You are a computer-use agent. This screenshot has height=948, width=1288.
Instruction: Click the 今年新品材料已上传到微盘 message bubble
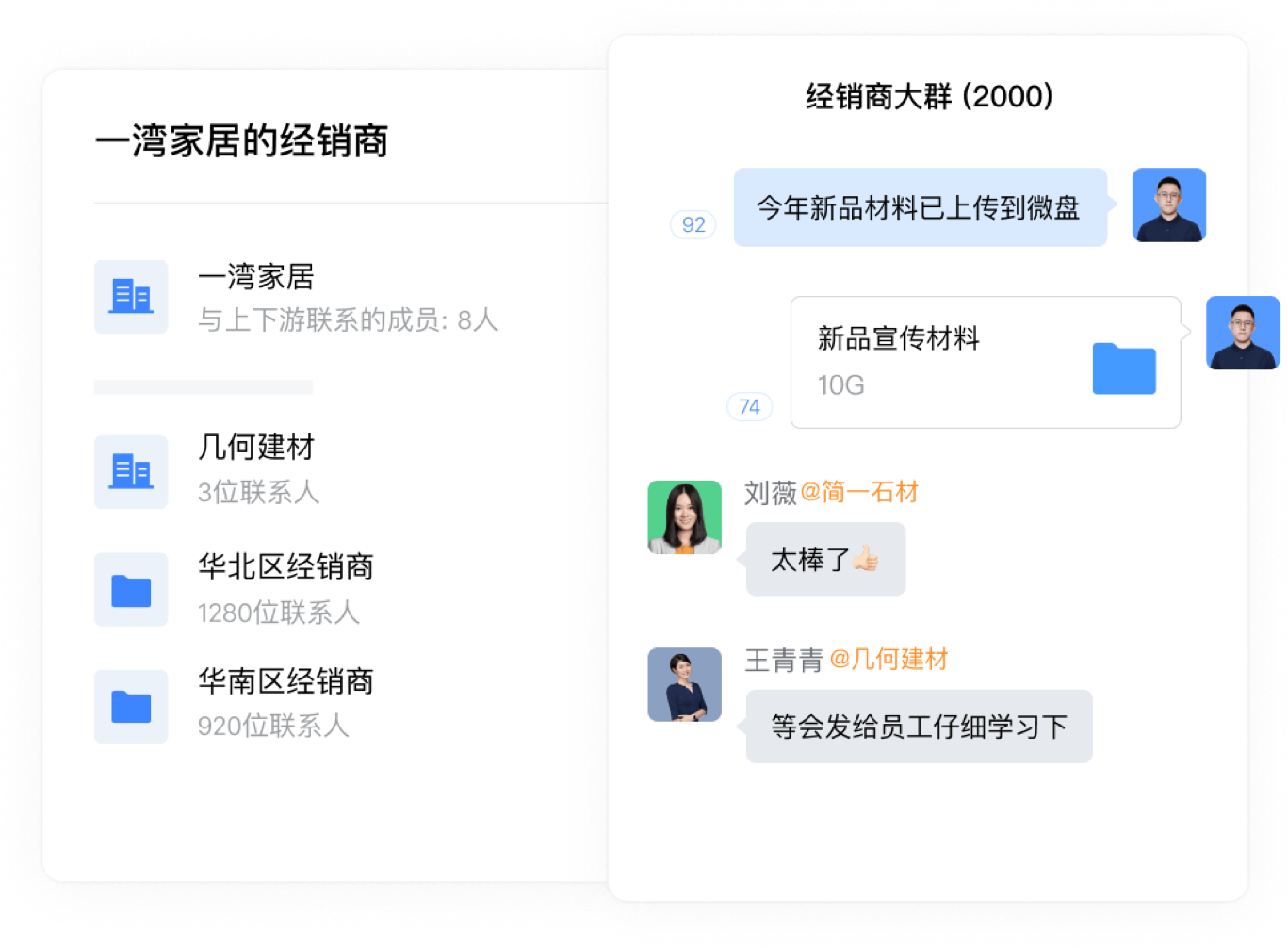click(x=921, y=207)
